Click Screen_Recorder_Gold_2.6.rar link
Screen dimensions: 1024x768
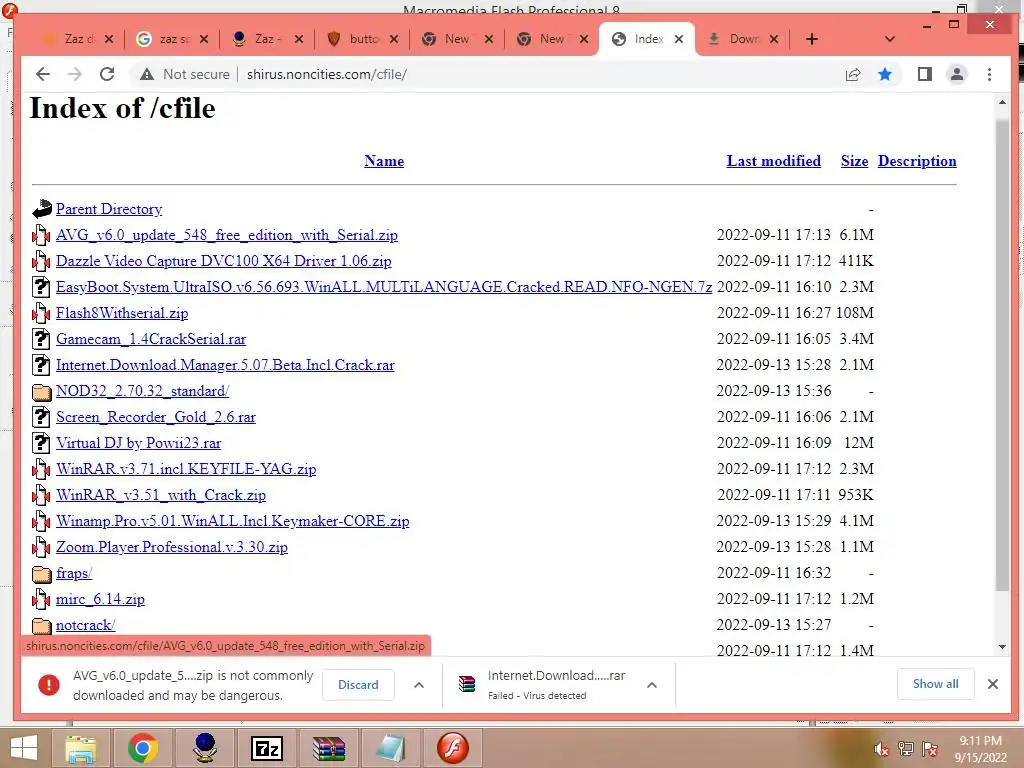click(x=155, y=417)
